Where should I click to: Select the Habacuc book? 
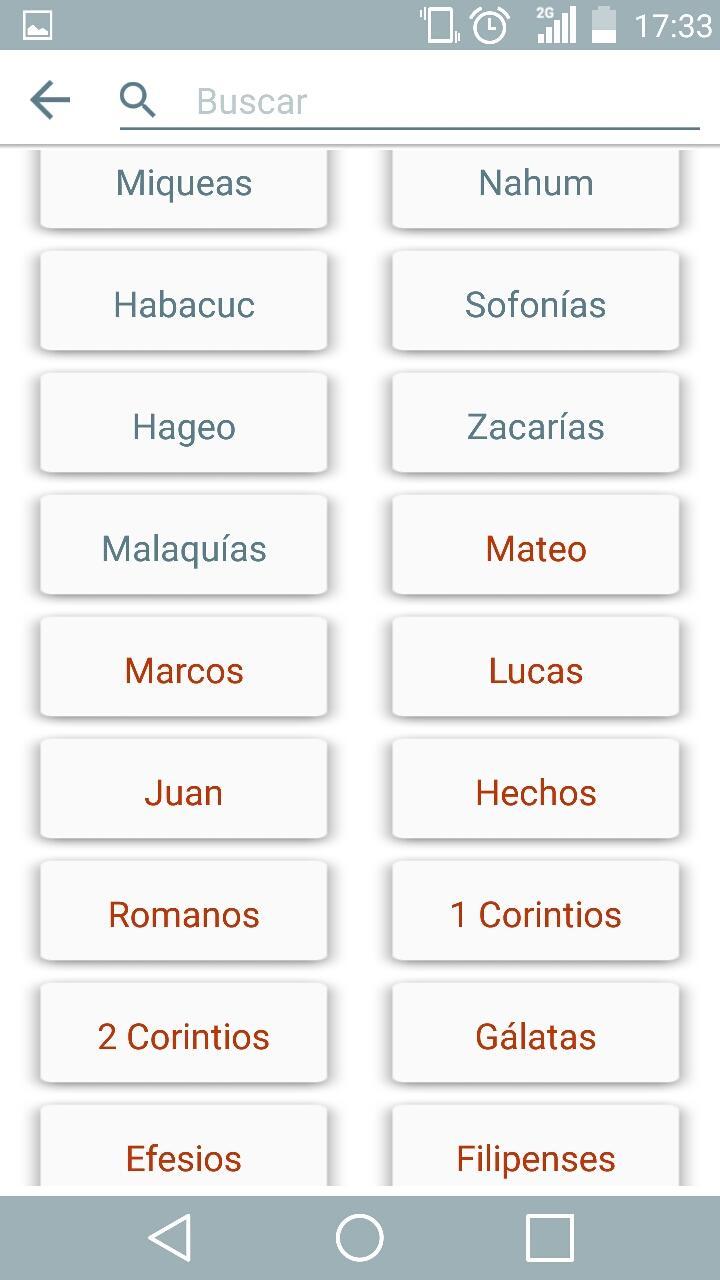click(x=184, y=304)
